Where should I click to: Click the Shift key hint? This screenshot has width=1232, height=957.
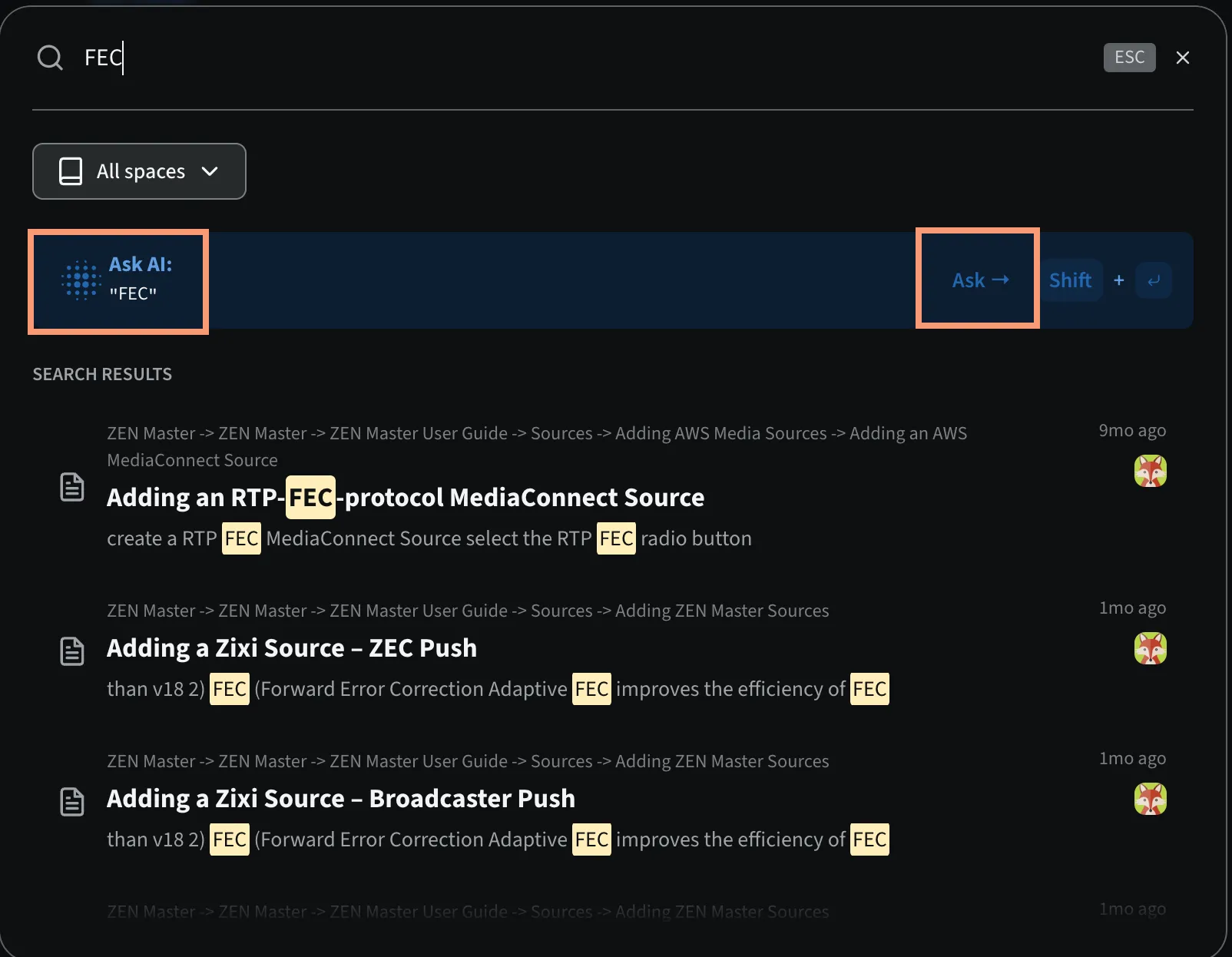point(1070,280)
